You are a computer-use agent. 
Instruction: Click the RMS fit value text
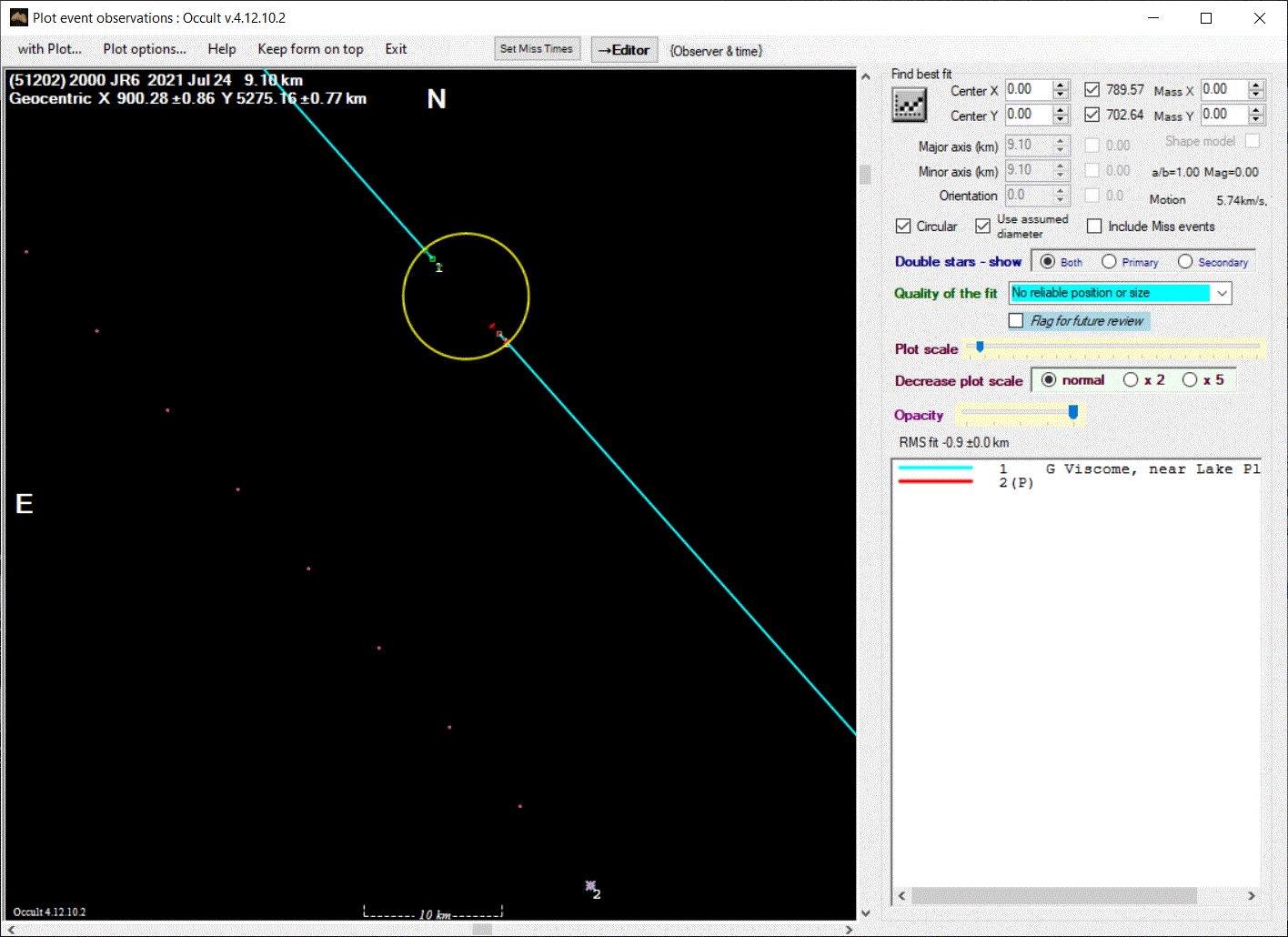coord(953,442)
